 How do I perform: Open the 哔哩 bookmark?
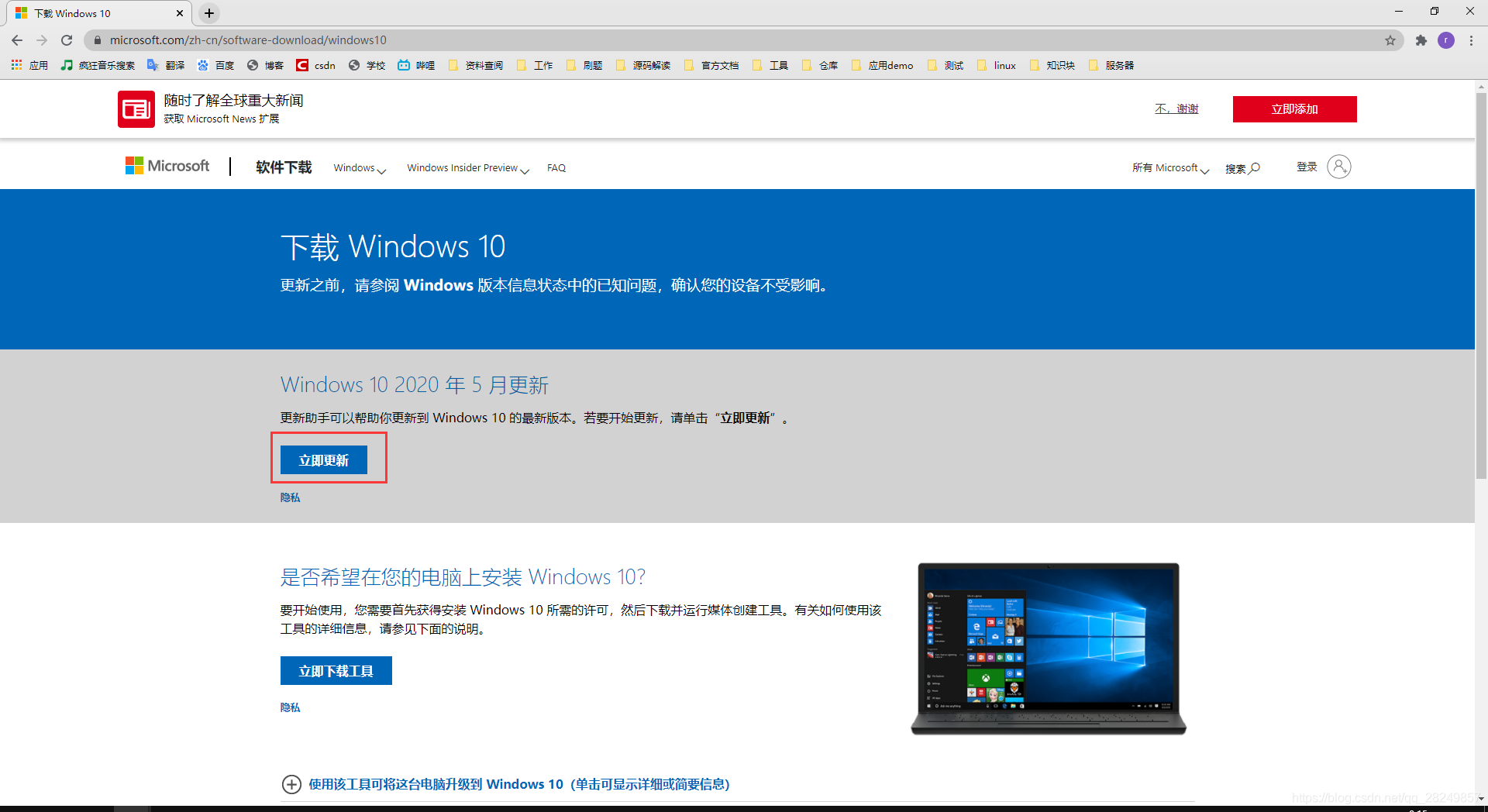tap(416, 65)
